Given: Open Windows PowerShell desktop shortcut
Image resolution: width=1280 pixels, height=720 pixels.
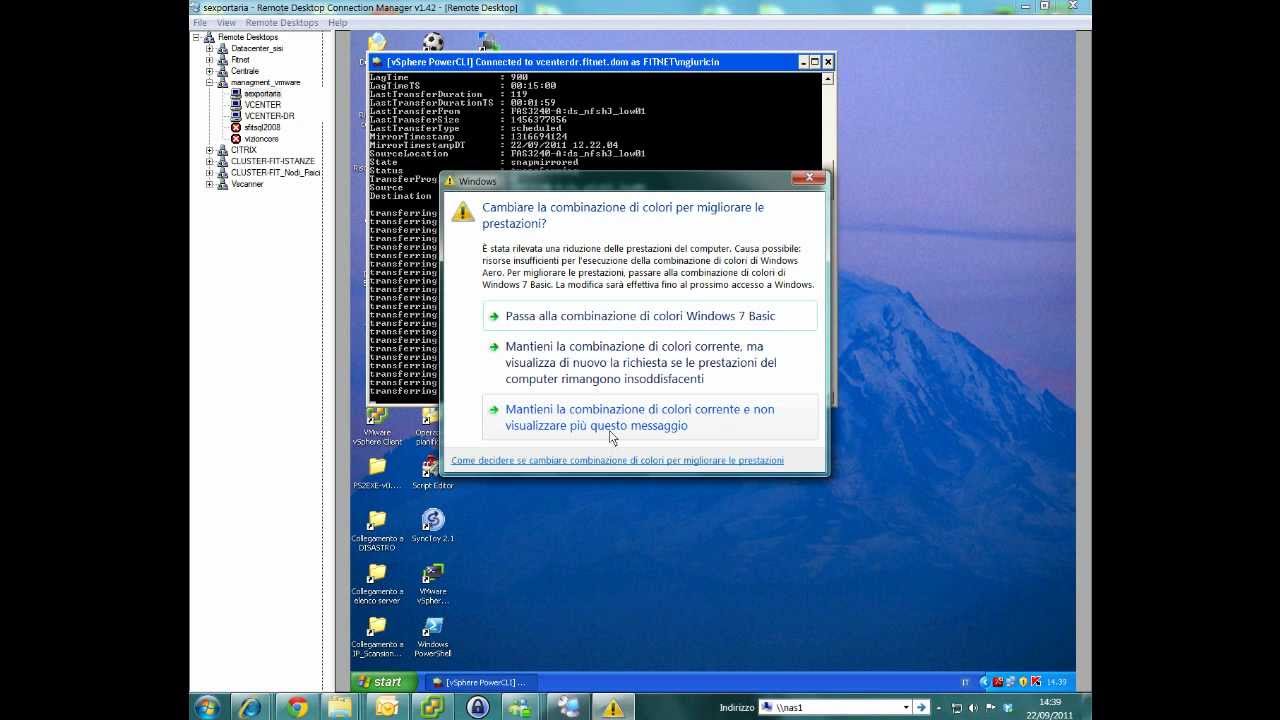Looking at the screenshot, I should [432, 637].
